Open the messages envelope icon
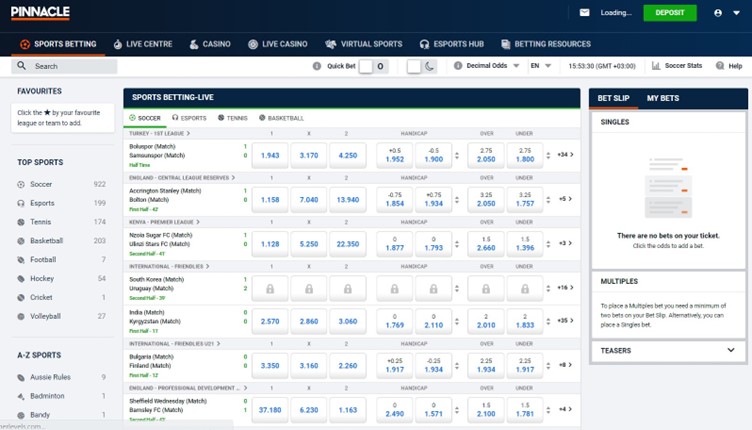 [585, 13]
